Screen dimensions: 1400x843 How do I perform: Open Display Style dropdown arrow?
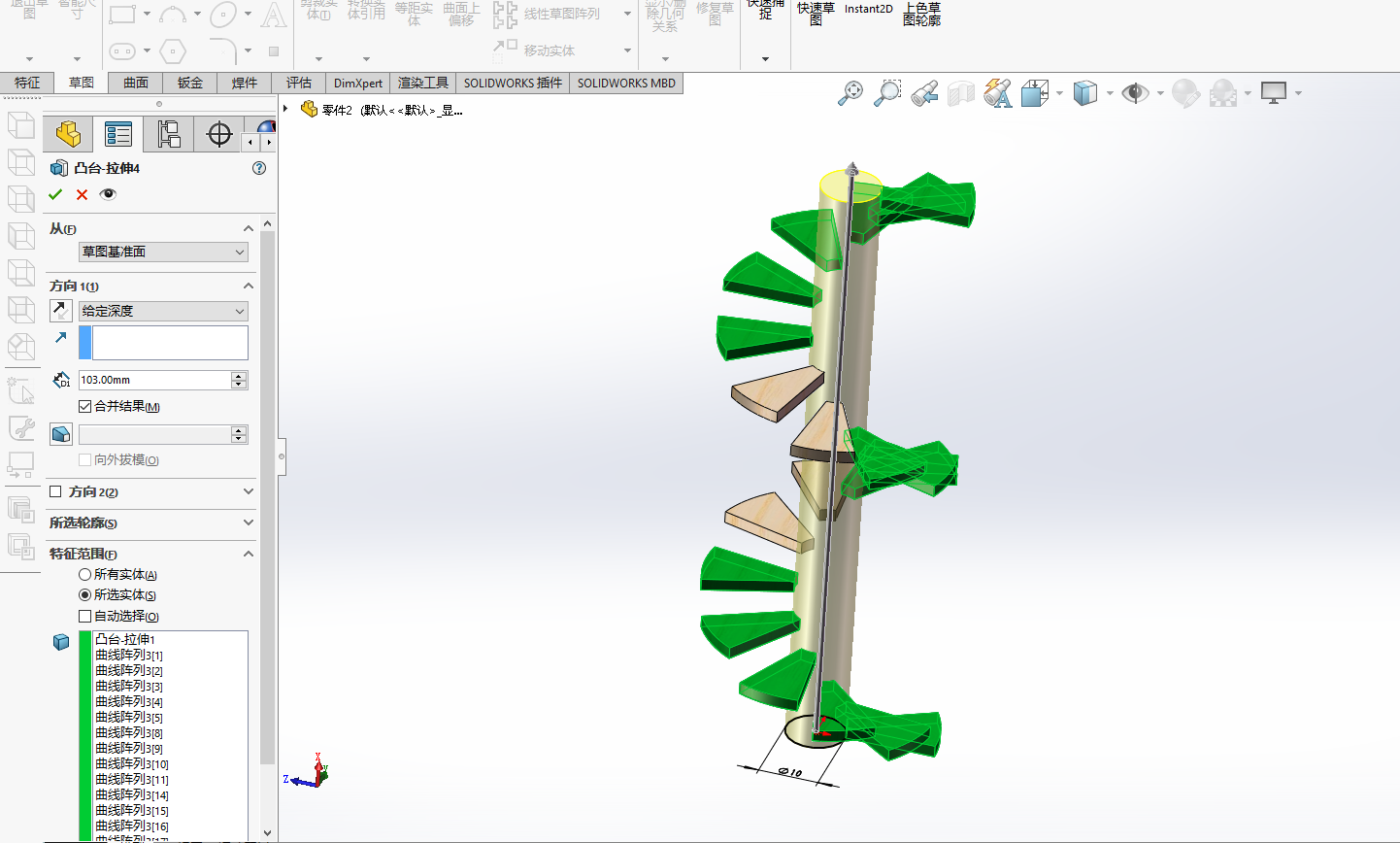1110,94
